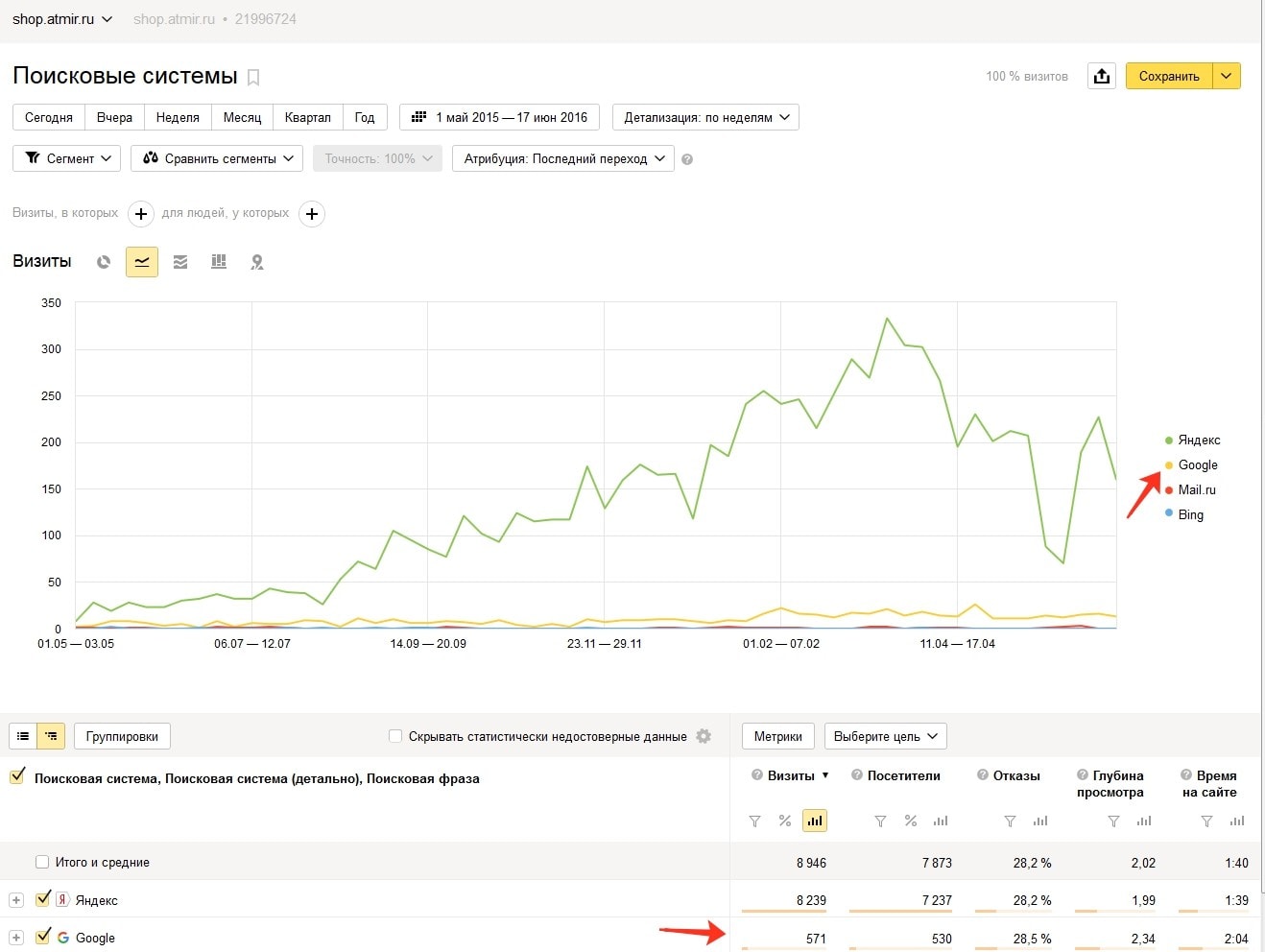Image resolution: width=1265 pixels, height=952 pixels.
Task: Toggle the Итого и средние checkbox
Action: pyautogui.click(x=42, y=862)
